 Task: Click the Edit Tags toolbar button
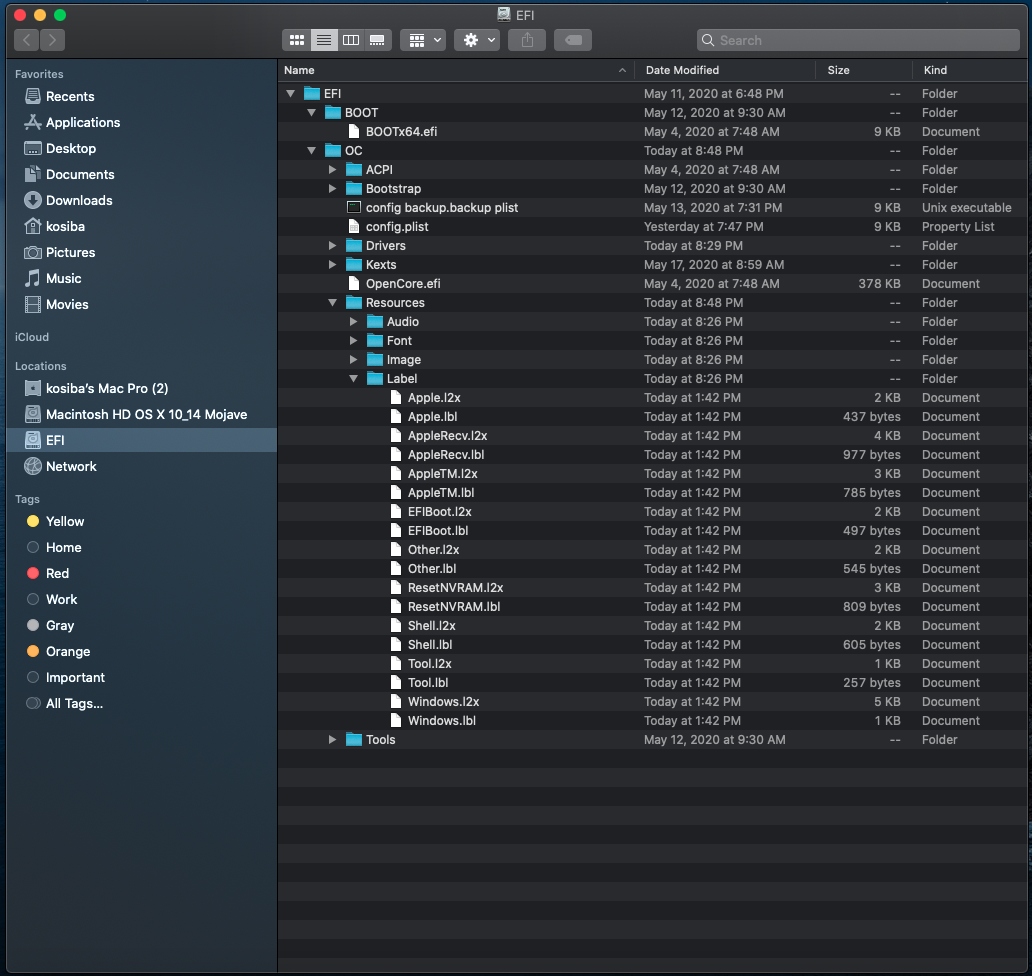[x=573, y=40]
